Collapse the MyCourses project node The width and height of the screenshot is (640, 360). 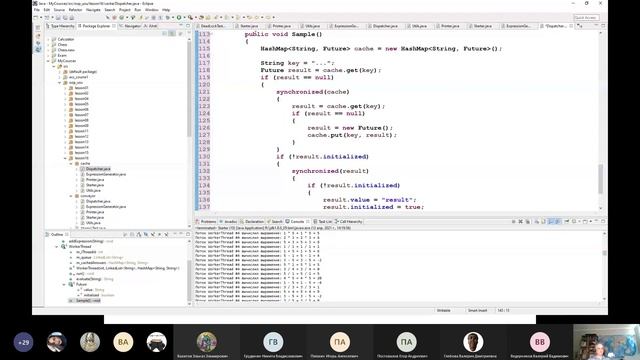49,61
